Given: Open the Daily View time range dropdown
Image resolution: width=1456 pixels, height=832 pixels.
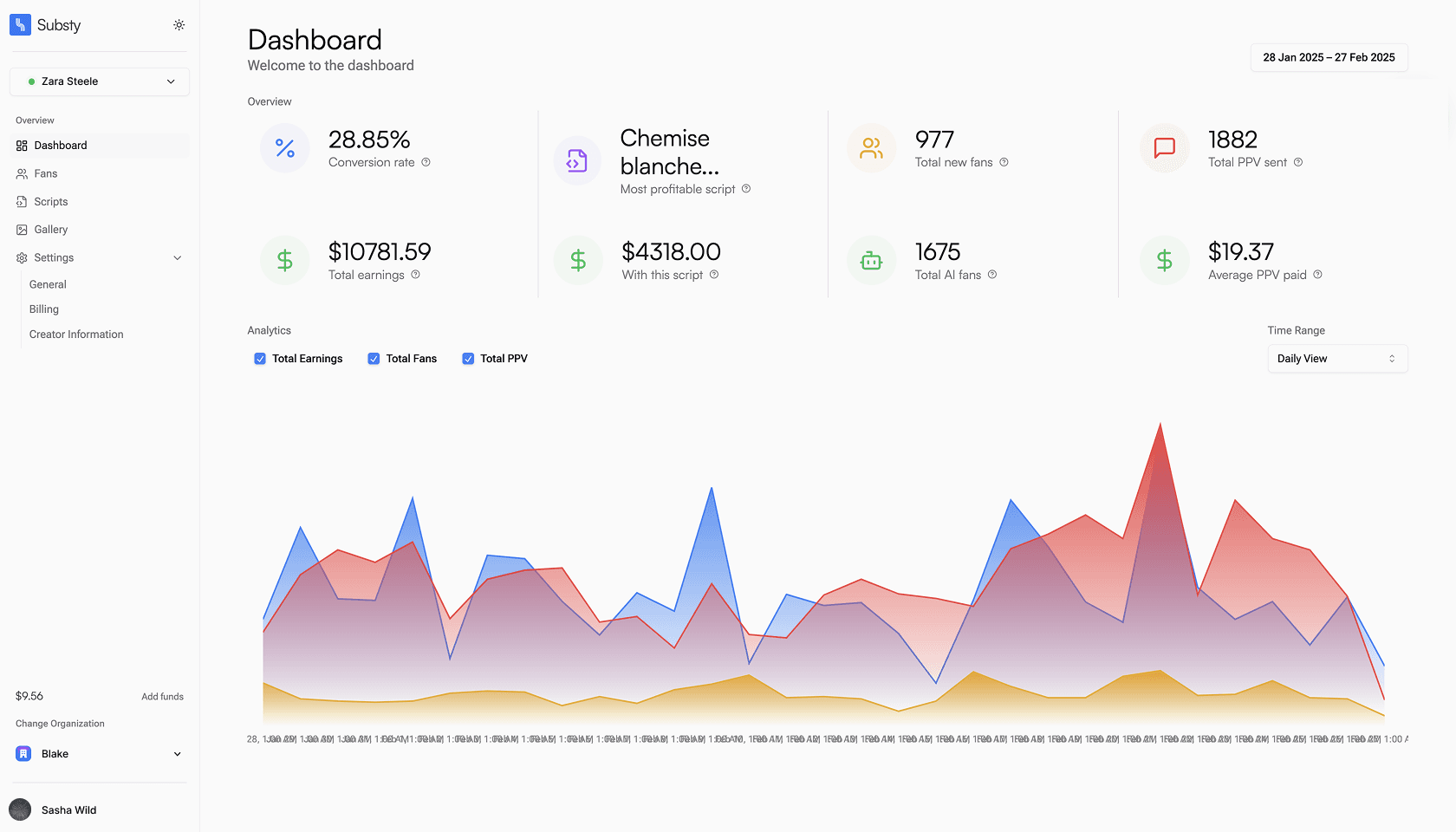Looking at the screenshot, I should (x=1337, y=359).
